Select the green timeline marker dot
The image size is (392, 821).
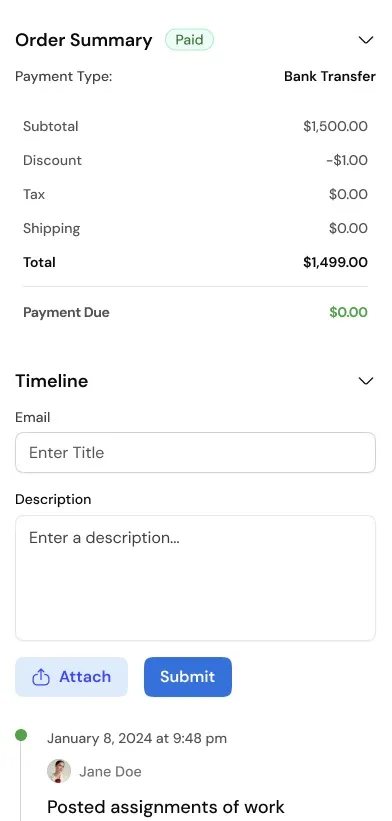21,735
